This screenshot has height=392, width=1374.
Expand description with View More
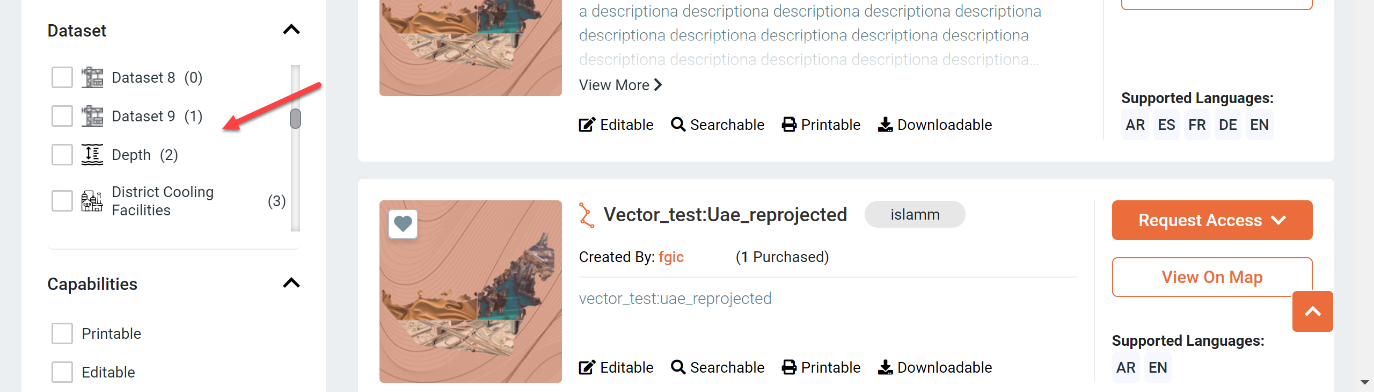pos(621,85)
